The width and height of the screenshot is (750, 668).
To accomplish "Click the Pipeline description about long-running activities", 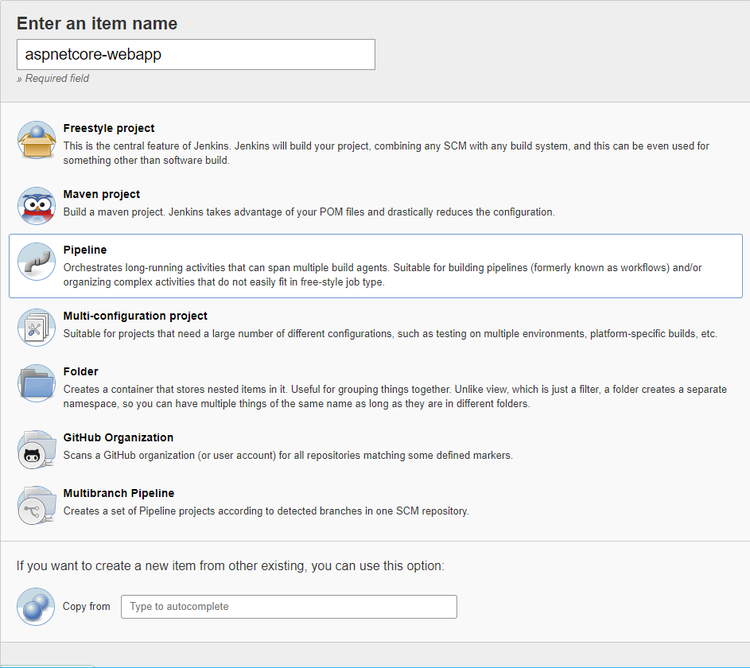I will pos(382,274).
